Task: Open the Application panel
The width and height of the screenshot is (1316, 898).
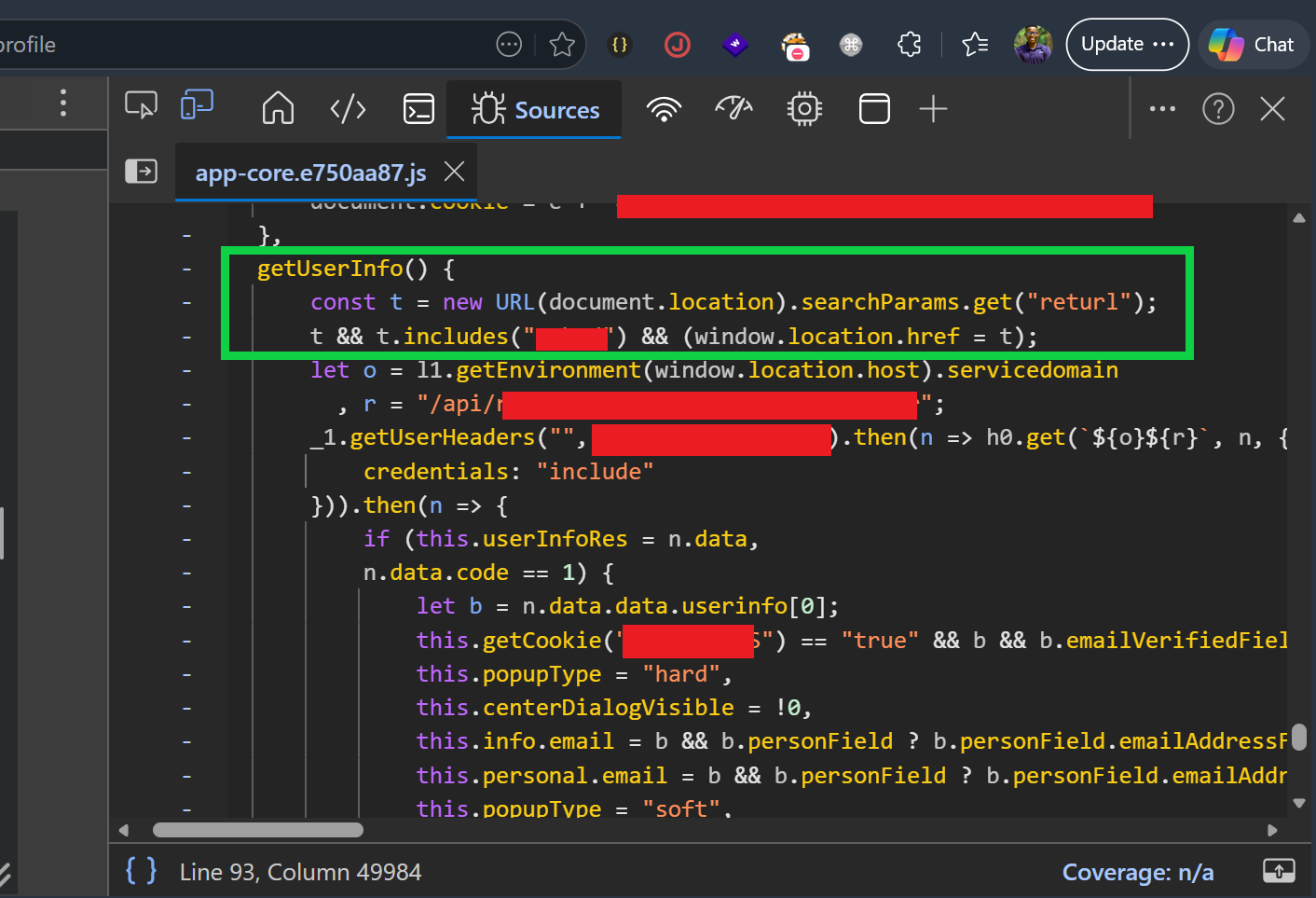Action: pos(874,109)
